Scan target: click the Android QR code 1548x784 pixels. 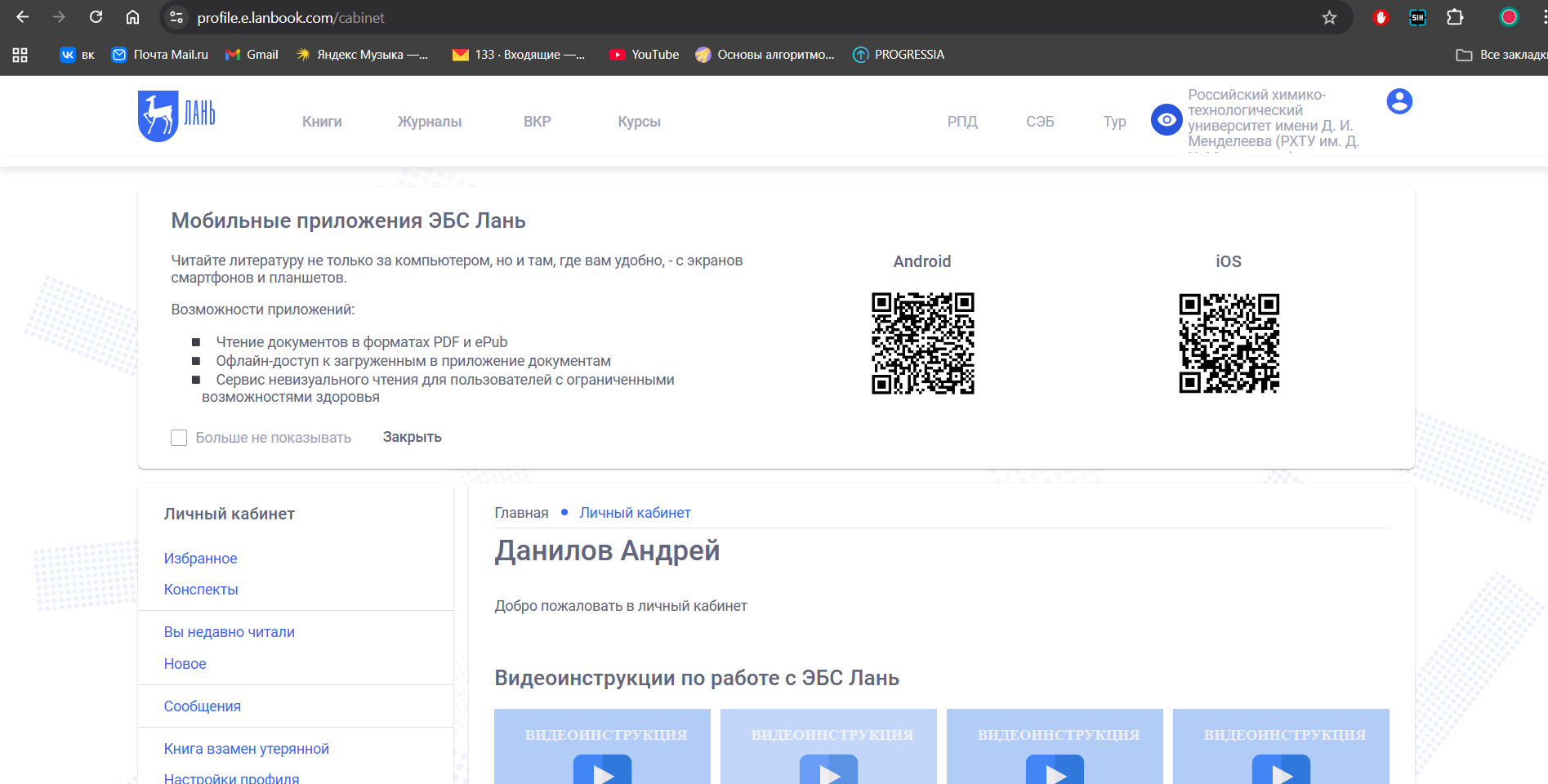click(x=922, y=343)
